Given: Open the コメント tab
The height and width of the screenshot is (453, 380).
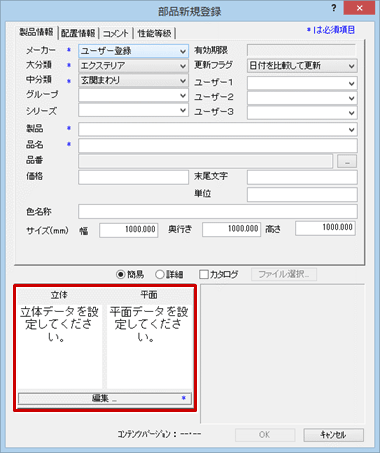Looking at the screenshot, I should coord(115,33).
